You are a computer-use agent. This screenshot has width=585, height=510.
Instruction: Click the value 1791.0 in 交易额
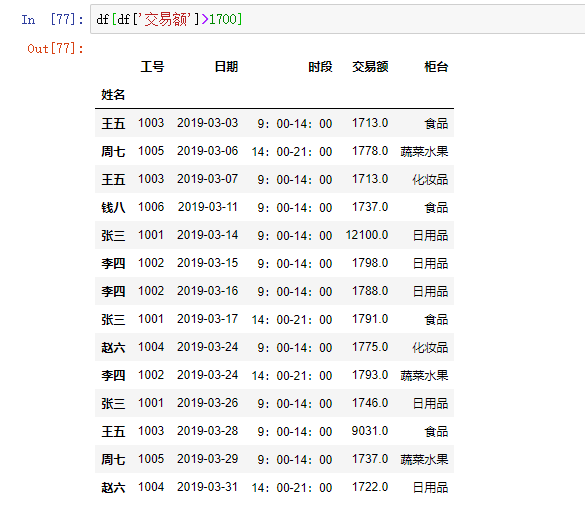click(370, 319)
